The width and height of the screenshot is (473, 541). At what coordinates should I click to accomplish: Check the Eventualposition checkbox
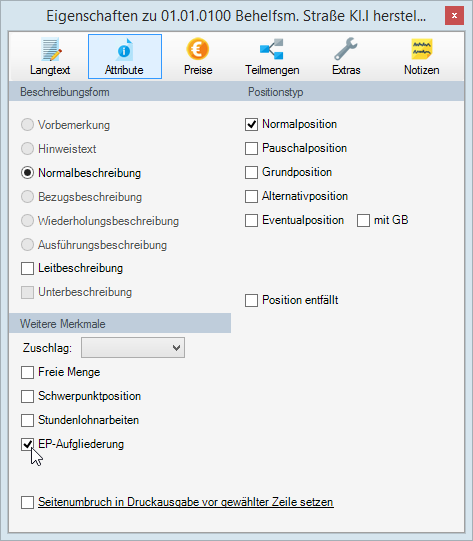pyautogui.click(x=252, y=220)
